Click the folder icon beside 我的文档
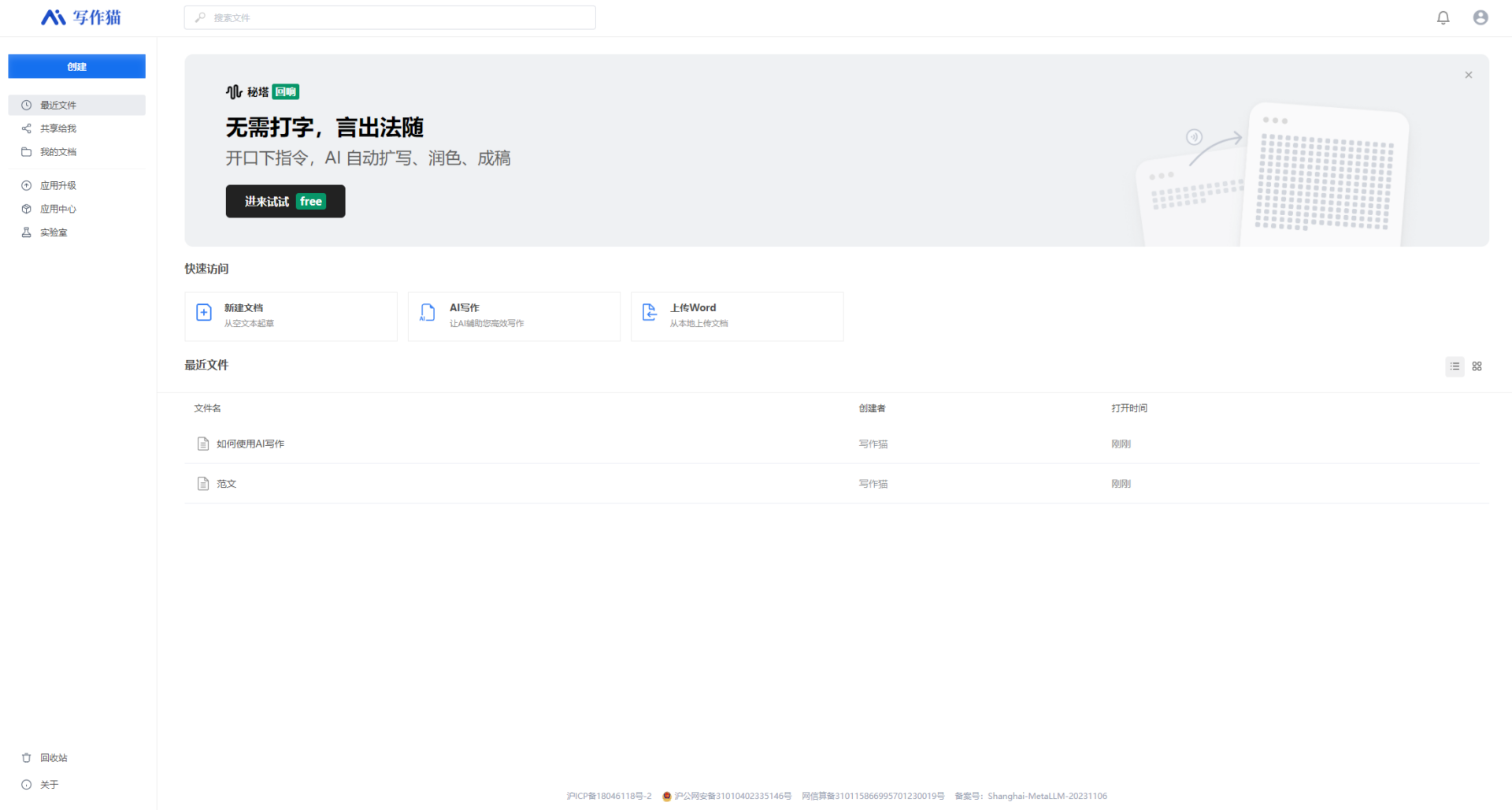The image size is (1512, 810). 26,152
